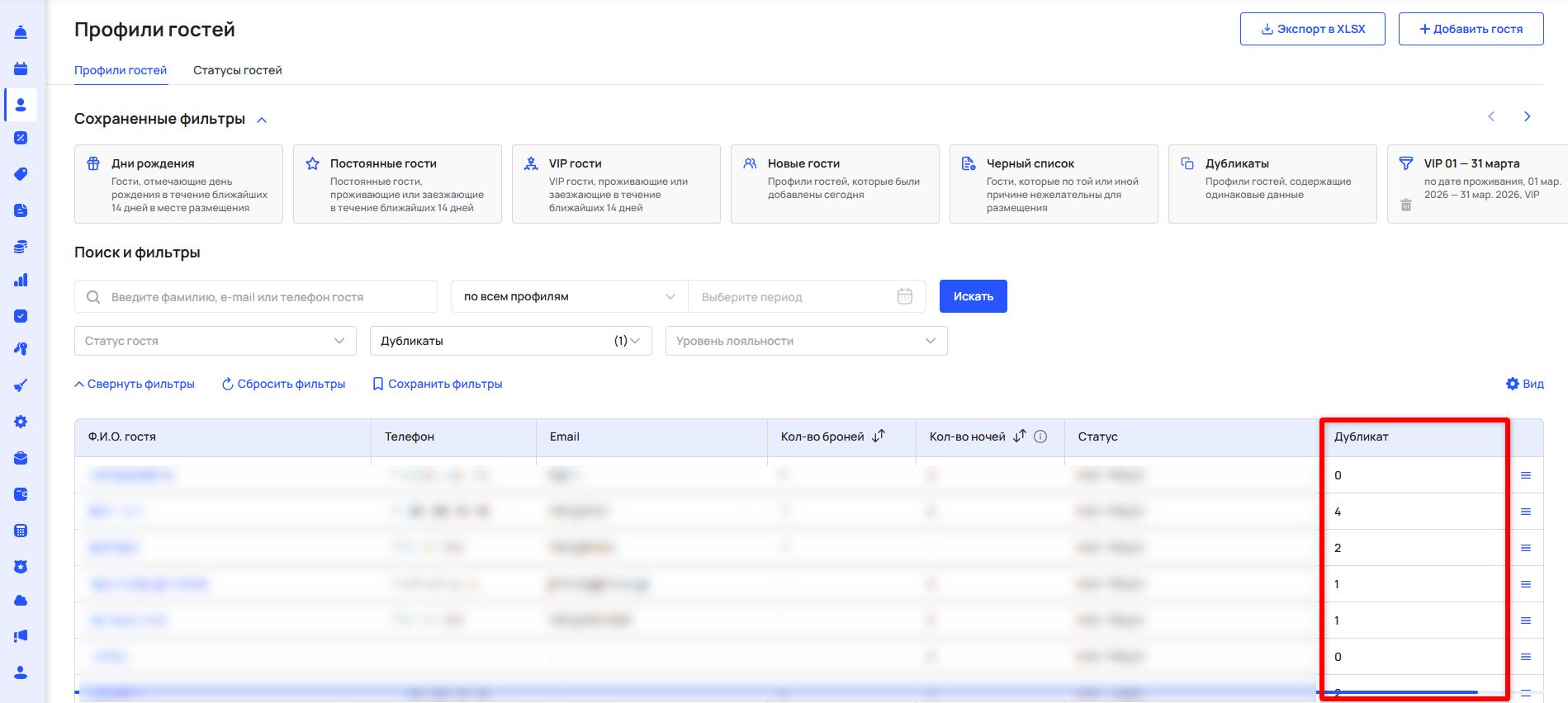Switch to the Статусы гостей tab

[237, 70]
